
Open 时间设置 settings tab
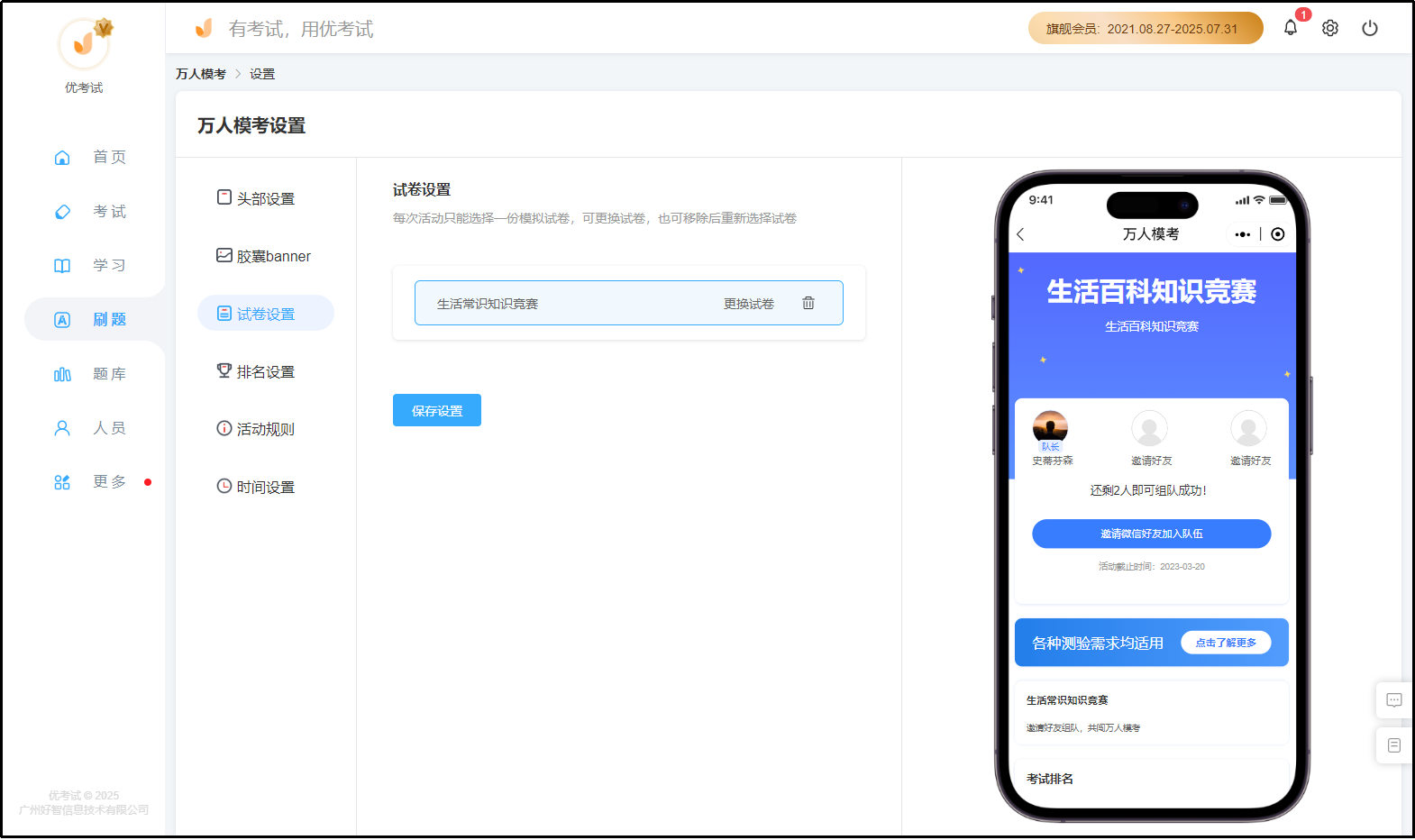click(x=266, y=487)
